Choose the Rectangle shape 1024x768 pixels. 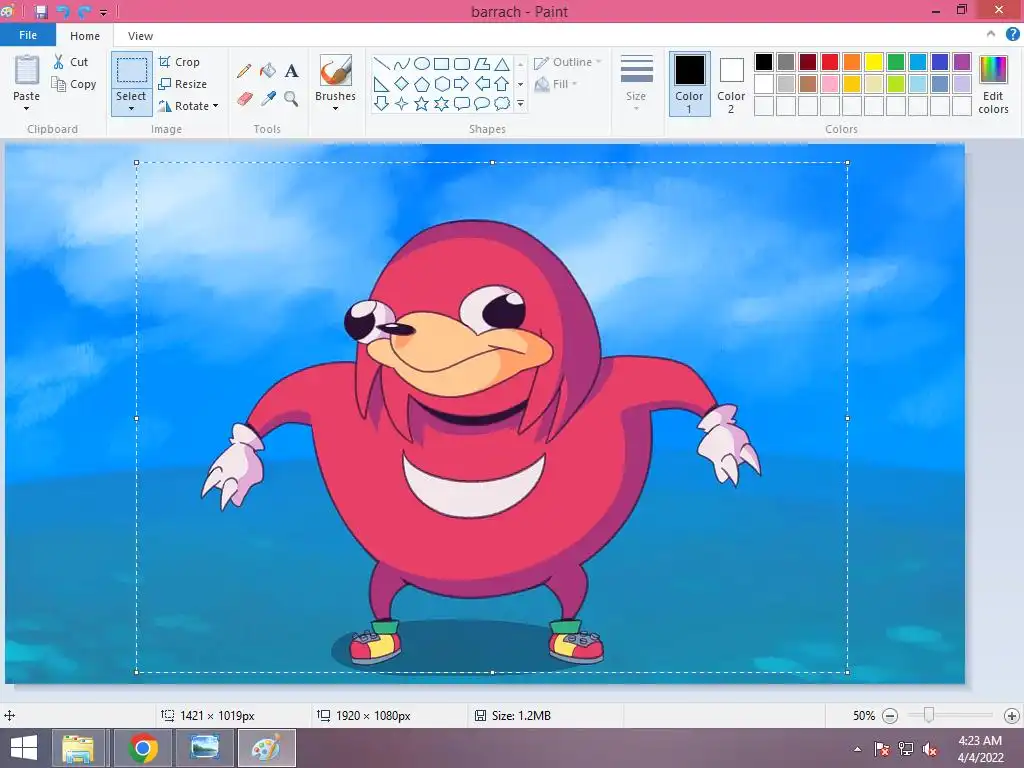[x=441, y=64]
